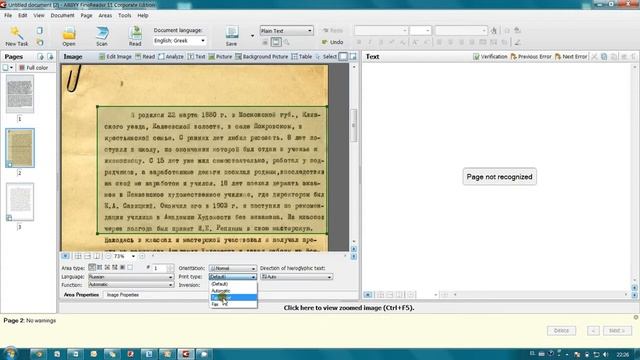
Task: Switch to Area Properties tab
Action: pyautogui.click(x=81, y=295)
